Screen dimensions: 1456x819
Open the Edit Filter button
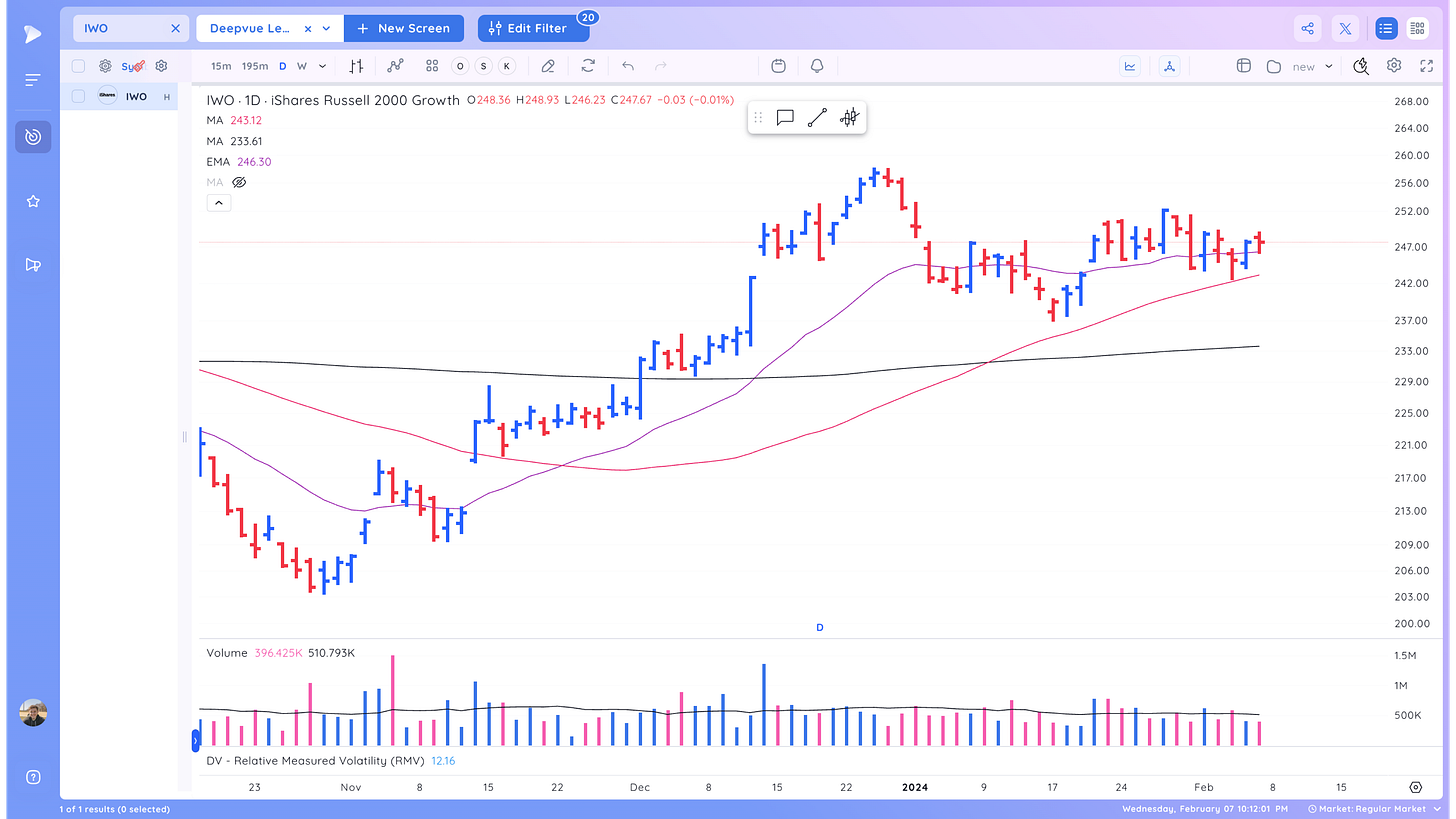coord(533,28)
